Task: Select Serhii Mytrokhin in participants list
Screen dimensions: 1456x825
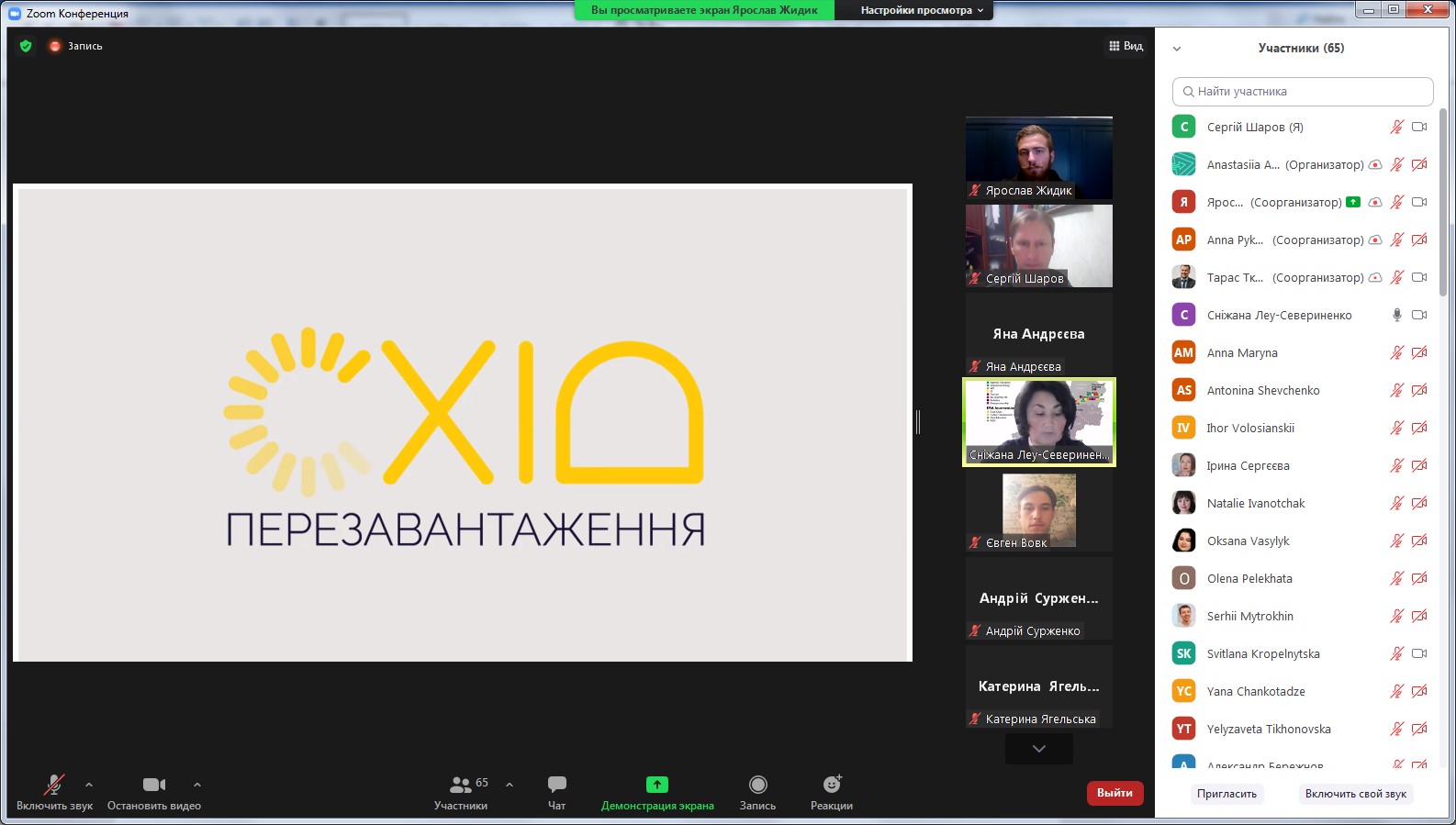Action: click(x=1301, y=616)
